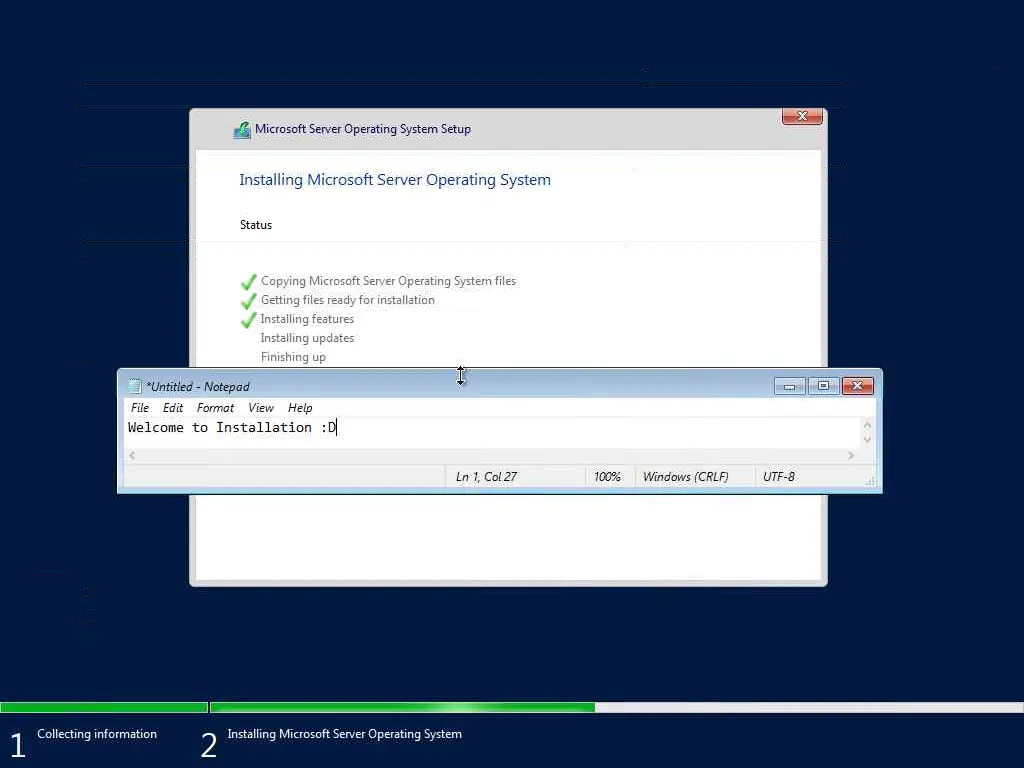The width and height of the screenshot is (1024, 768).
Task: Open the Help menu in Notepad
Action: pyautogui.click(x=300, y=408)
